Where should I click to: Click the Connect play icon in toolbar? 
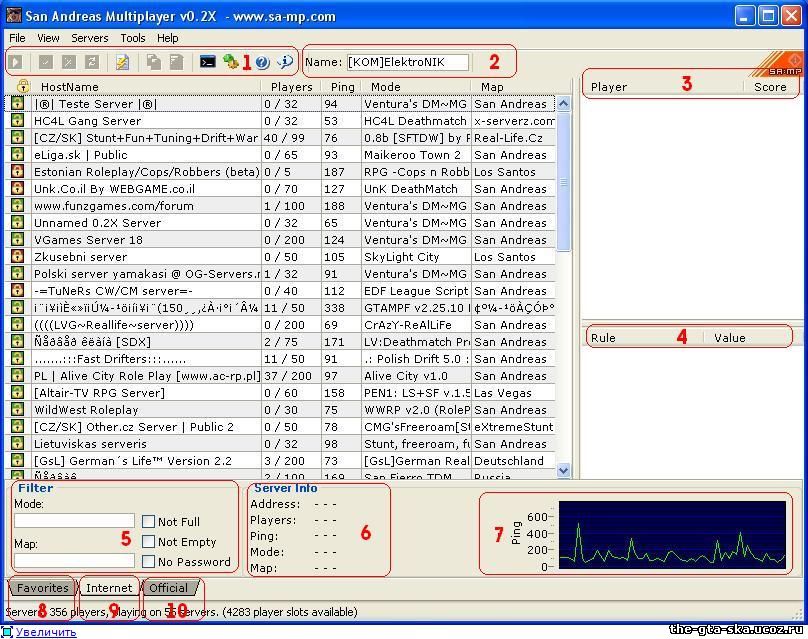pos(16,62)
